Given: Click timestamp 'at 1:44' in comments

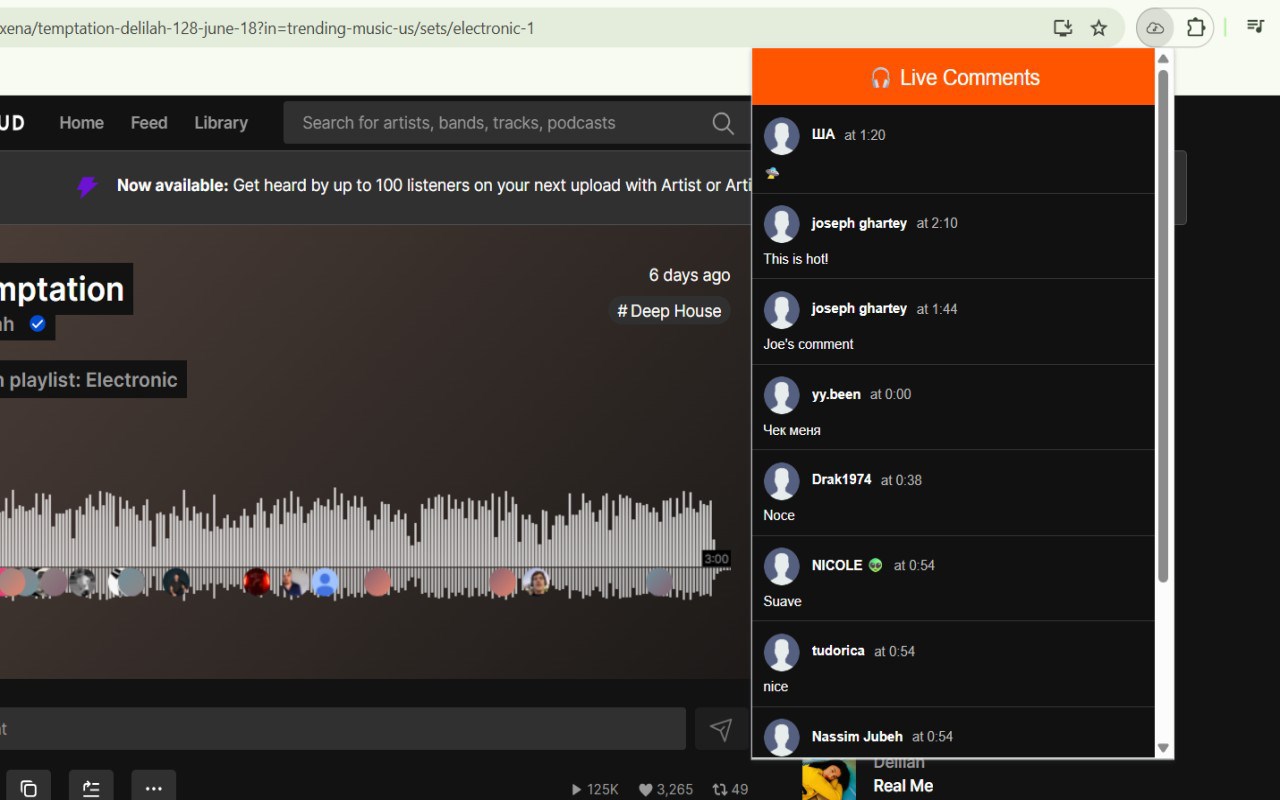Looking at the screenshot, I should pyautogui.click(x=937, y=309).
